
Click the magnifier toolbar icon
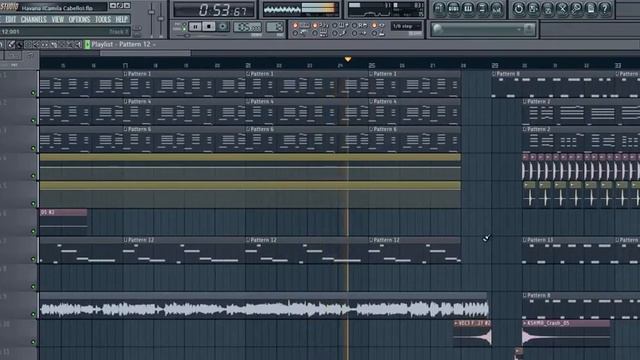pos(576,9)
